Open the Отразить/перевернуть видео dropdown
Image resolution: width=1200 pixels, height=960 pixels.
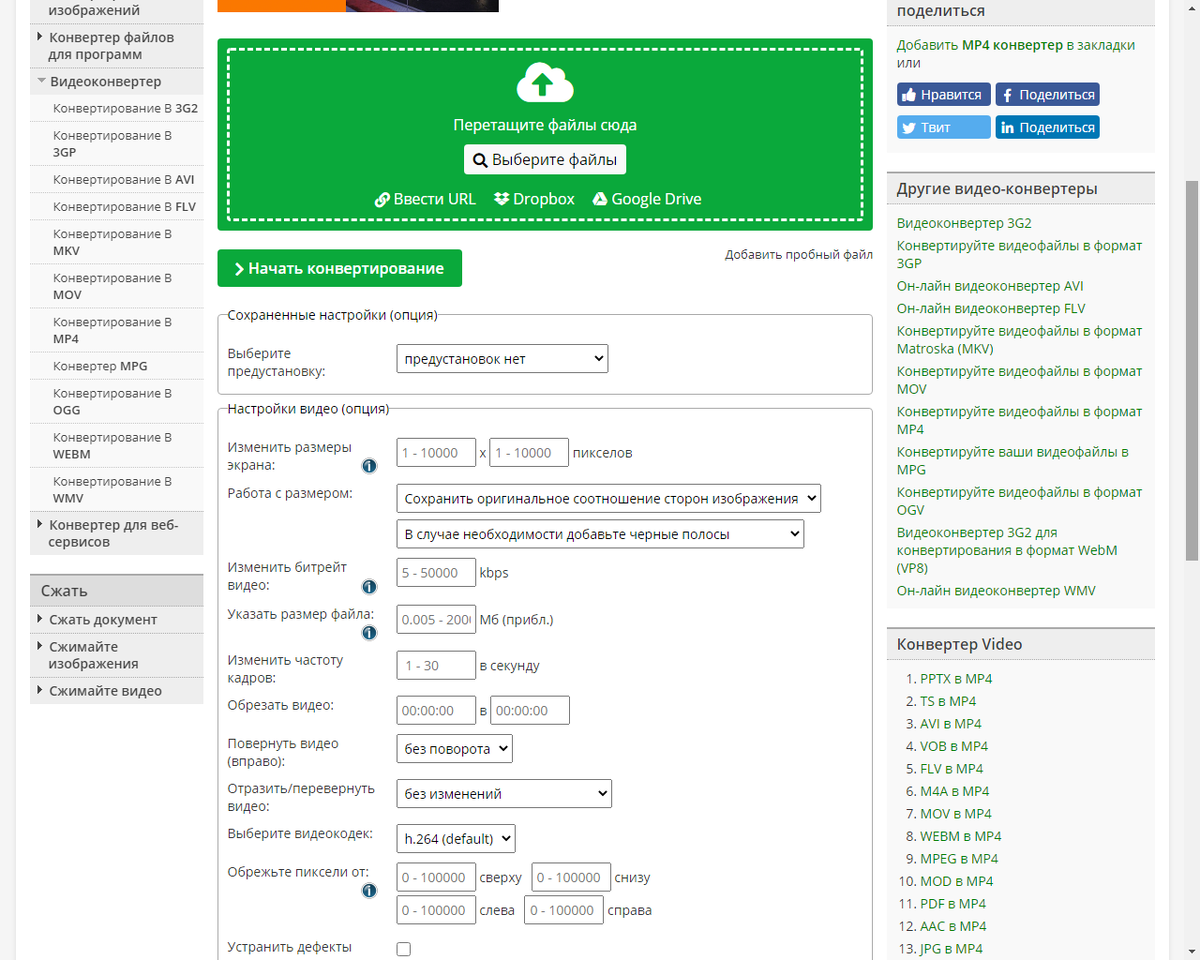click(x=504, y=794)
